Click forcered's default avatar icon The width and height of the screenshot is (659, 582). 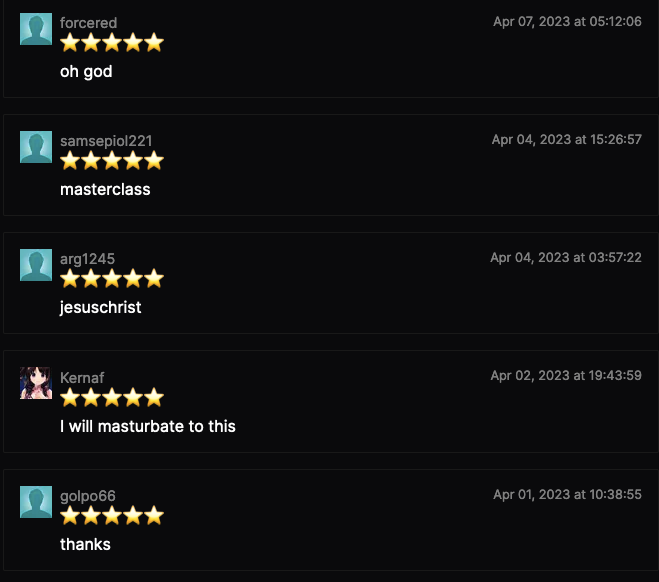click(x=36, y=29)
